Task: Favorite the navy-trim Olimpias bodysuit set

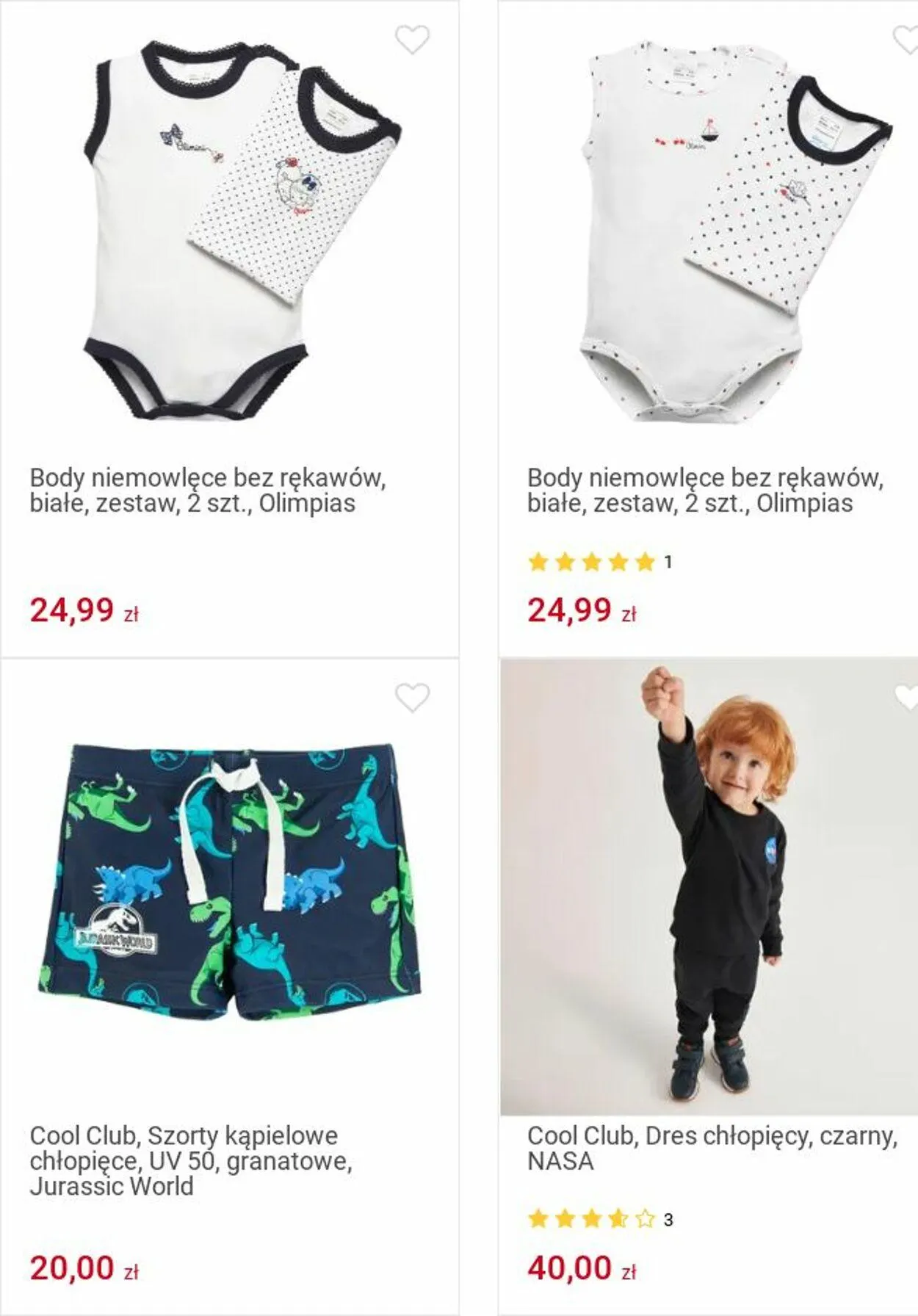Action: click(x=412, y=40)
